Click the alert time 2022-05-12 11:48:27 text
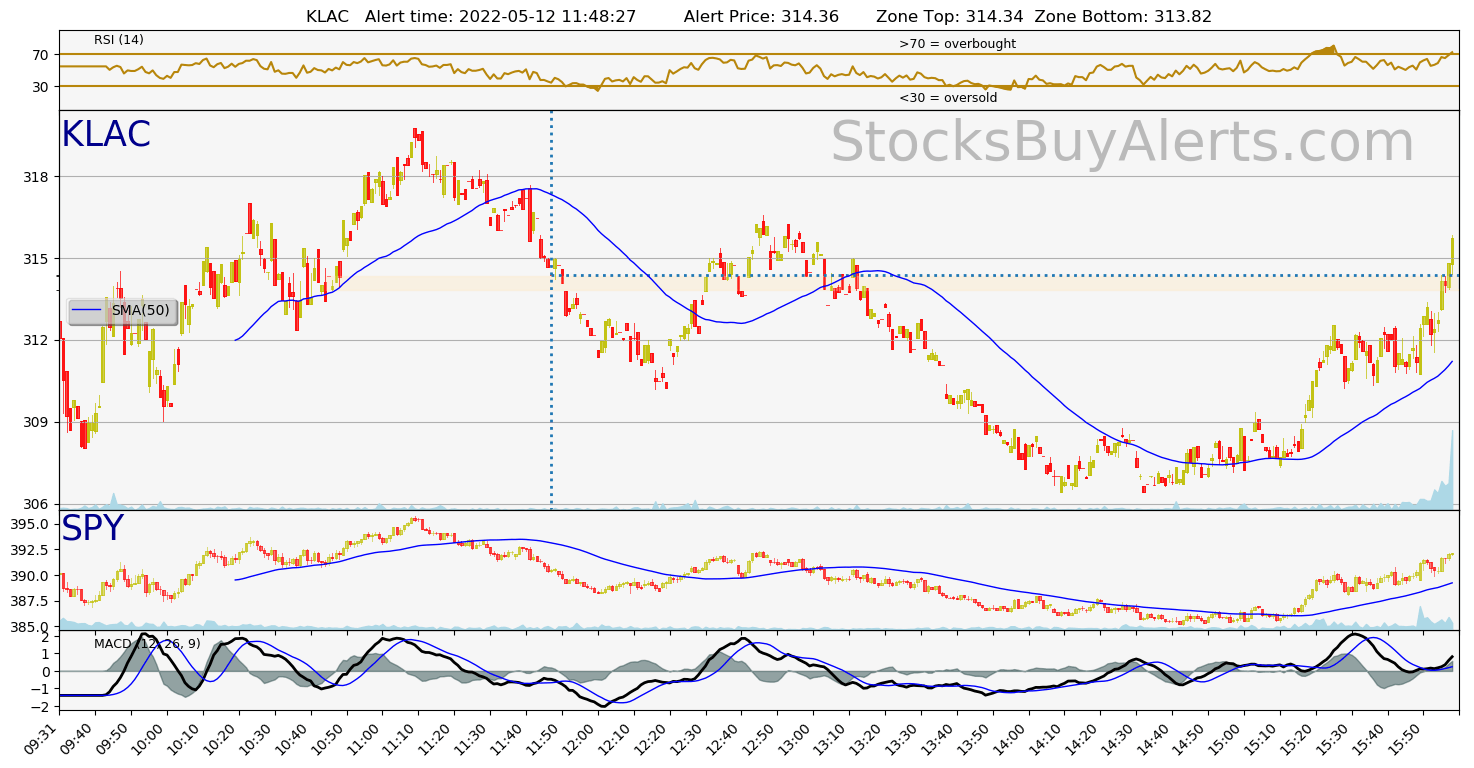 tap(502, 17)
